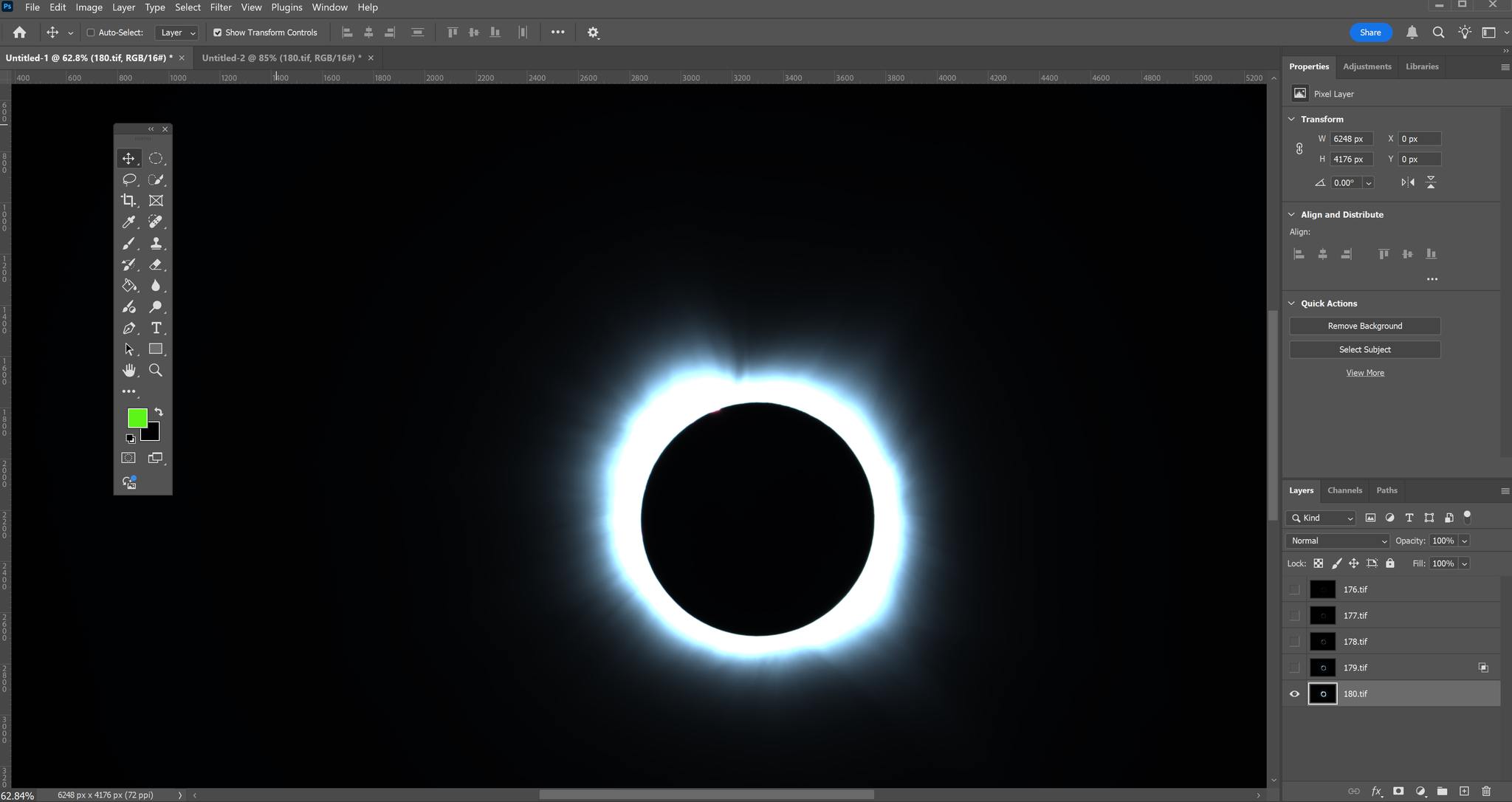Open the View More link
This screenshot has width=1512, height=802.
(x=1364, y=373)
